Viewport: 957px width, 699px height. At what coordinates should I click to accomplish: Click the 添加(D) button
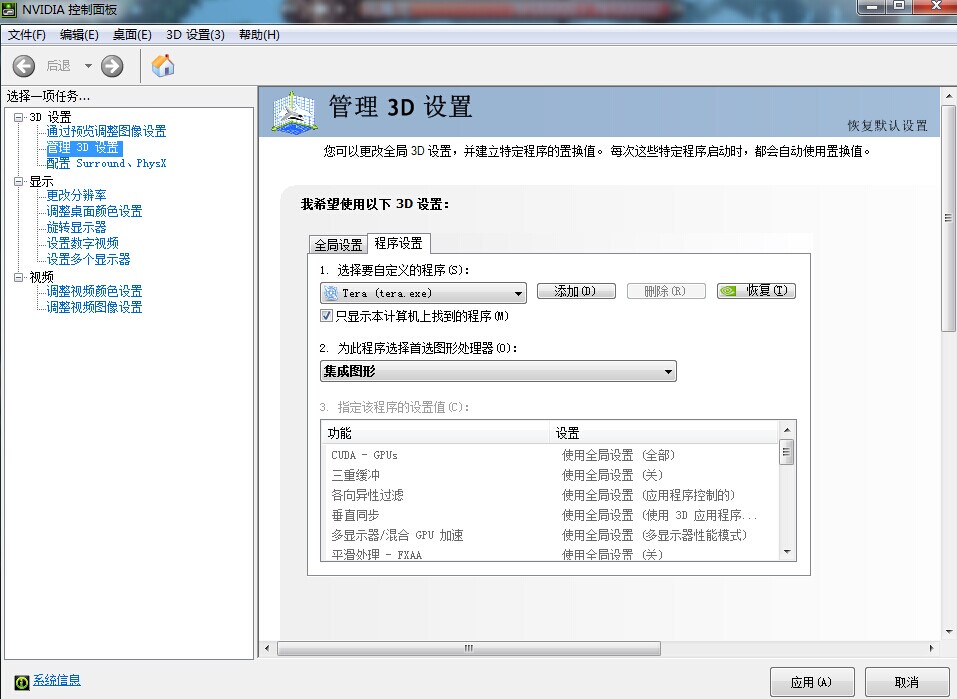point(576,291)
